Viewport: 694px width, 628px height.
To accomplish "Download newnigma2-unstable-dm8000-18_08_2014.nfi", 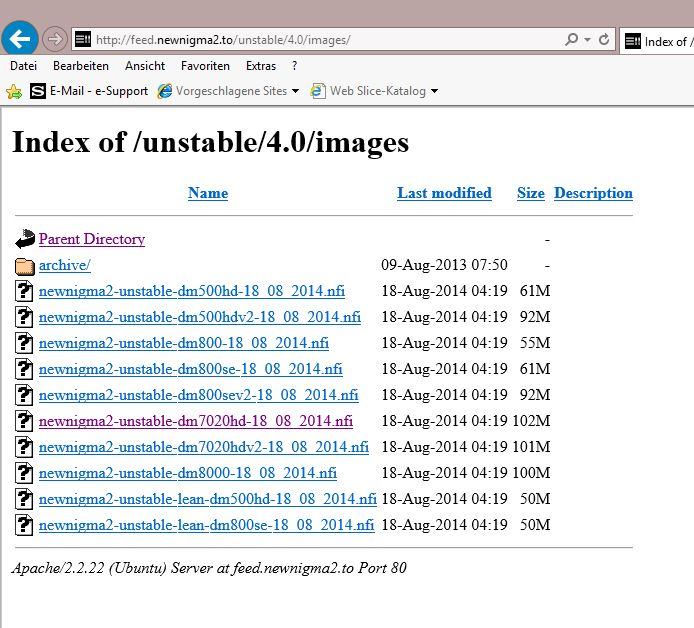I will click(188, 473).
